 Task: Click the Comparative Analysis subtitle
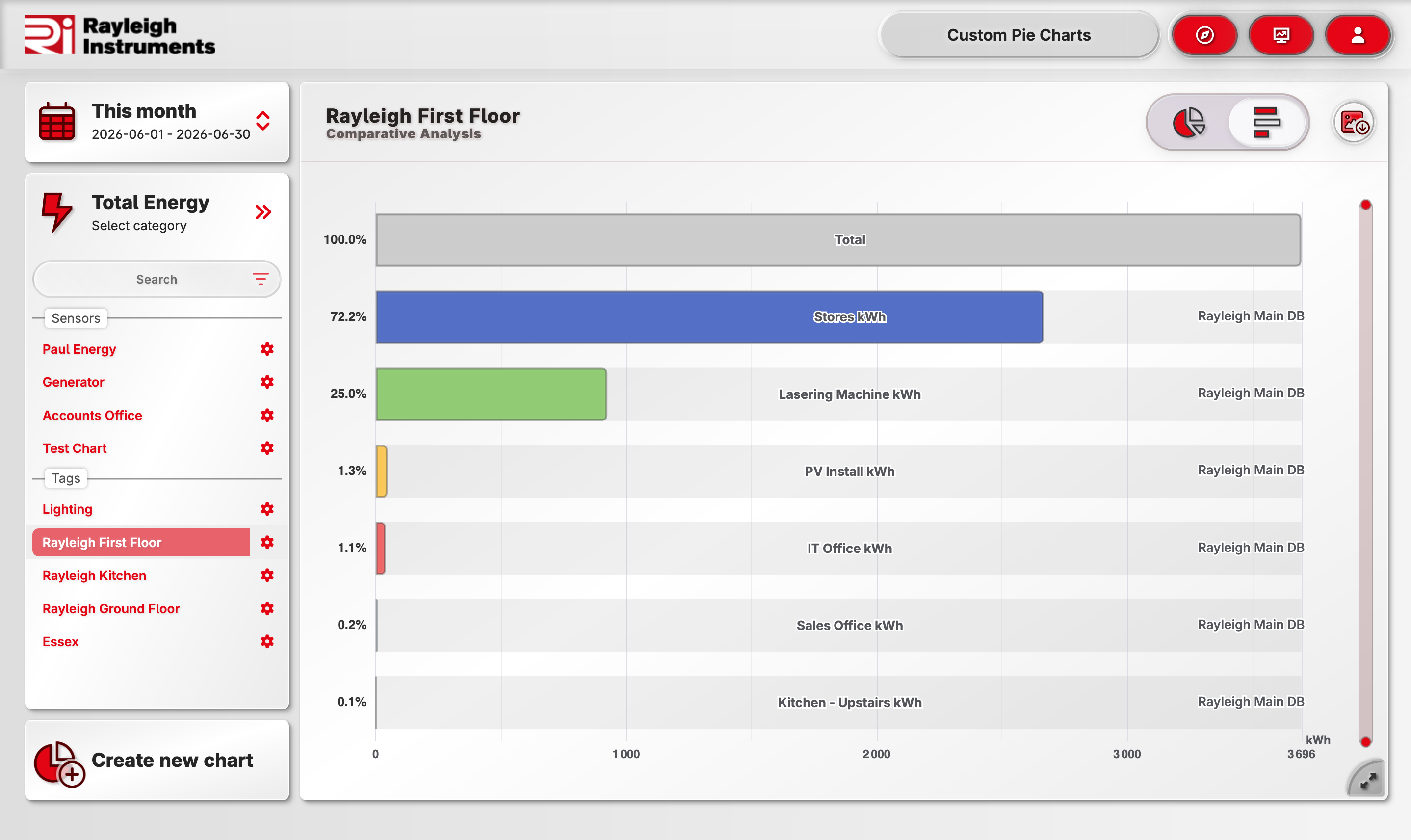(x=404, y=134)
